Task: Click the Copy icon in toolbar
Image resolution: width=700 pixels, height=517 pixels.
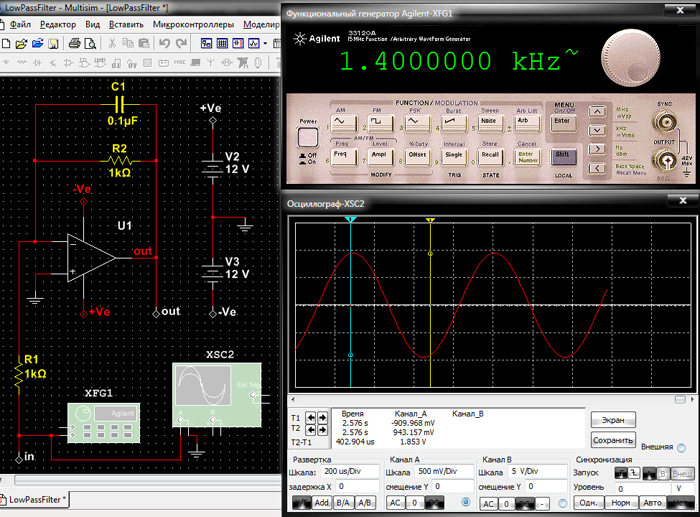Action: pos(128,43)
